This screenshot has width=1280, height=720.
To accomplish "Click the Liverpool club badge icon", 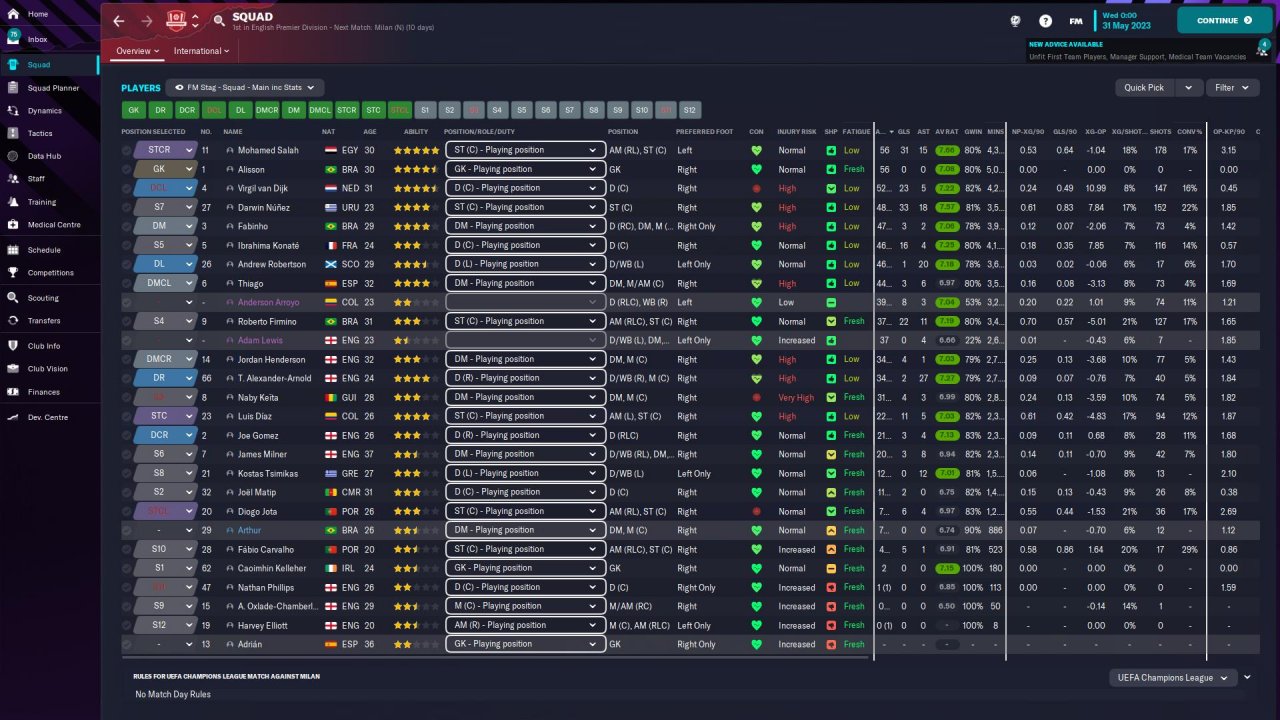I will [x=177, y=20].
